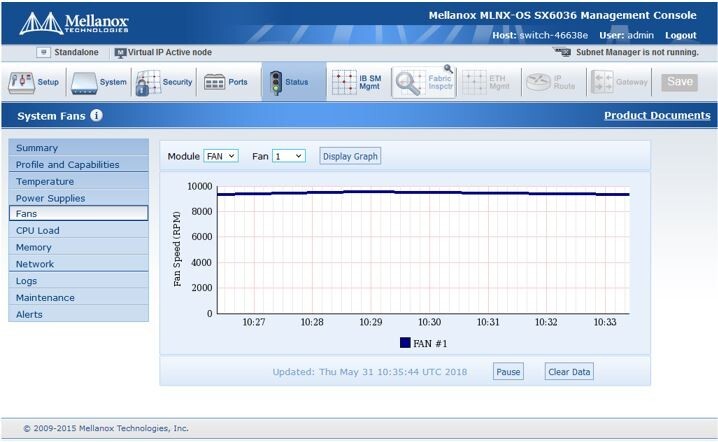Open the Module dropdown set to FAN
718x442 pixels.
coord(221,156)
